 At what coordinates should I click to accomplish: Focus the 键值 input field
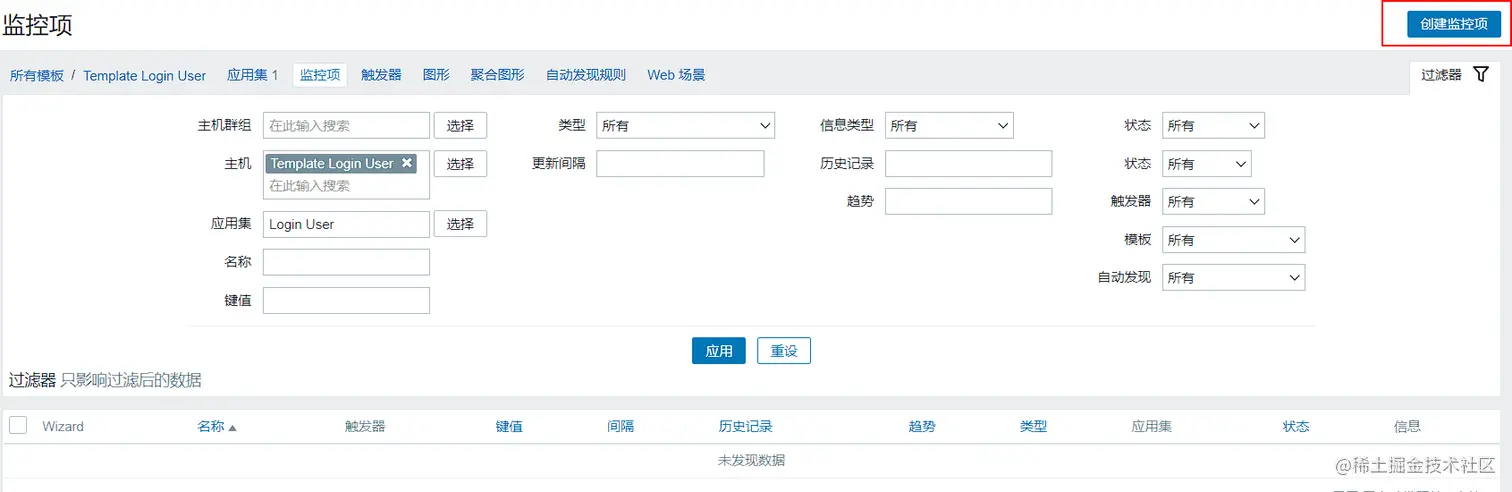point(346,300)
